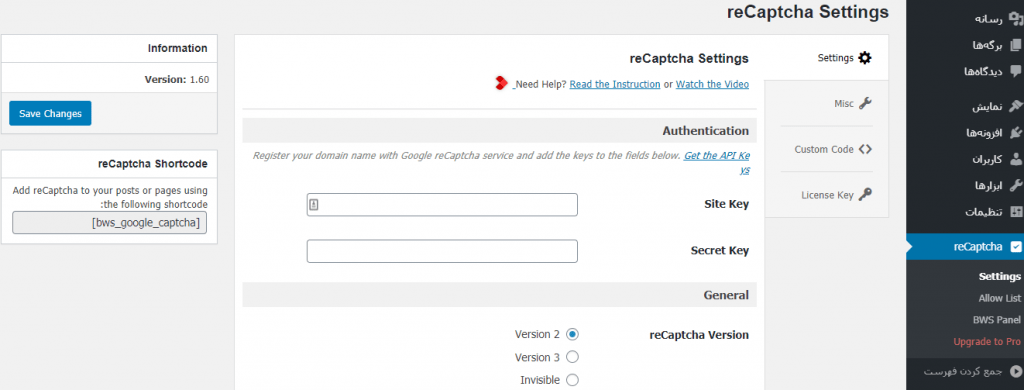Image resolution: width=1024 pixels, height=390 pixels.
Task: Switch to the License Key tab
Action: 826,195
